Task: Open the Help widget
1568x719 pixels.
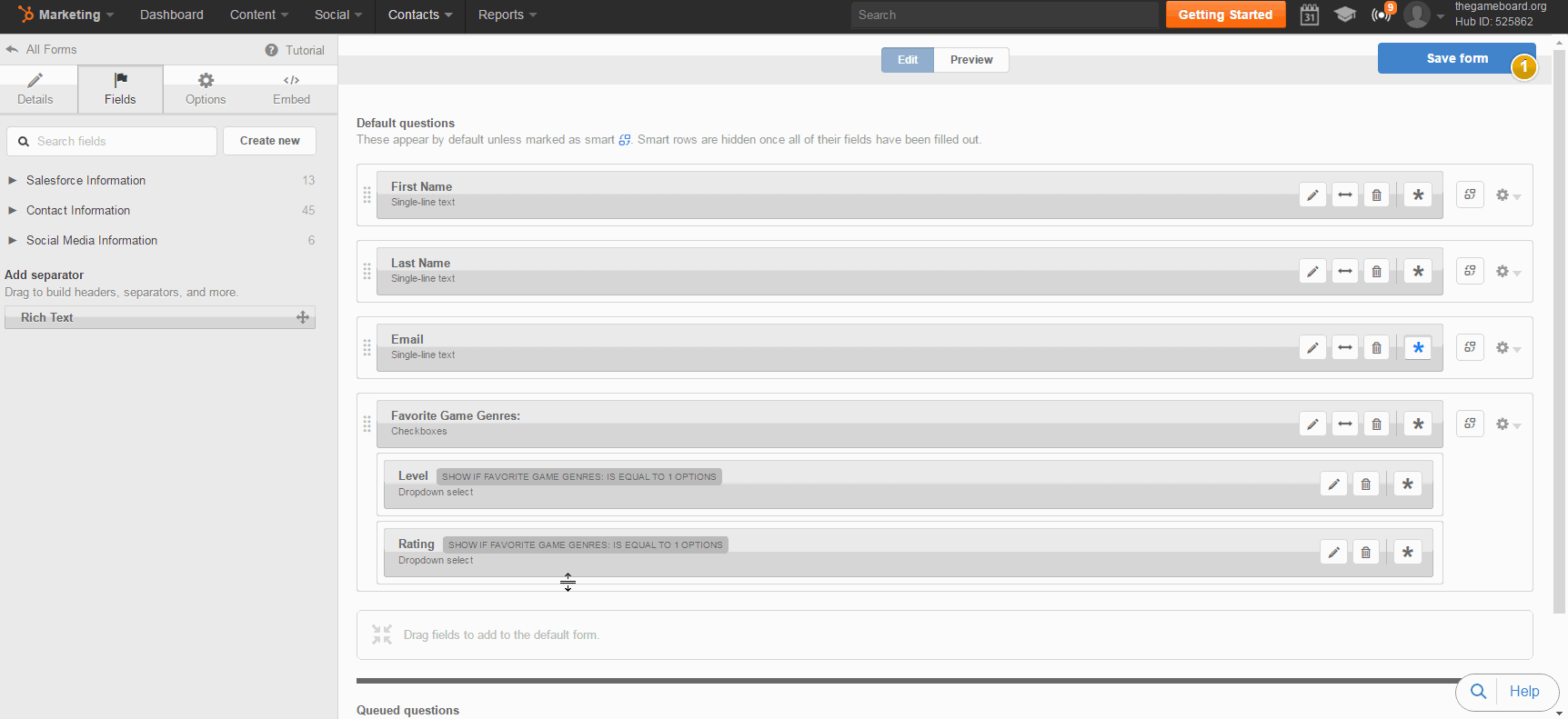Action: [x=1507, y=692]
